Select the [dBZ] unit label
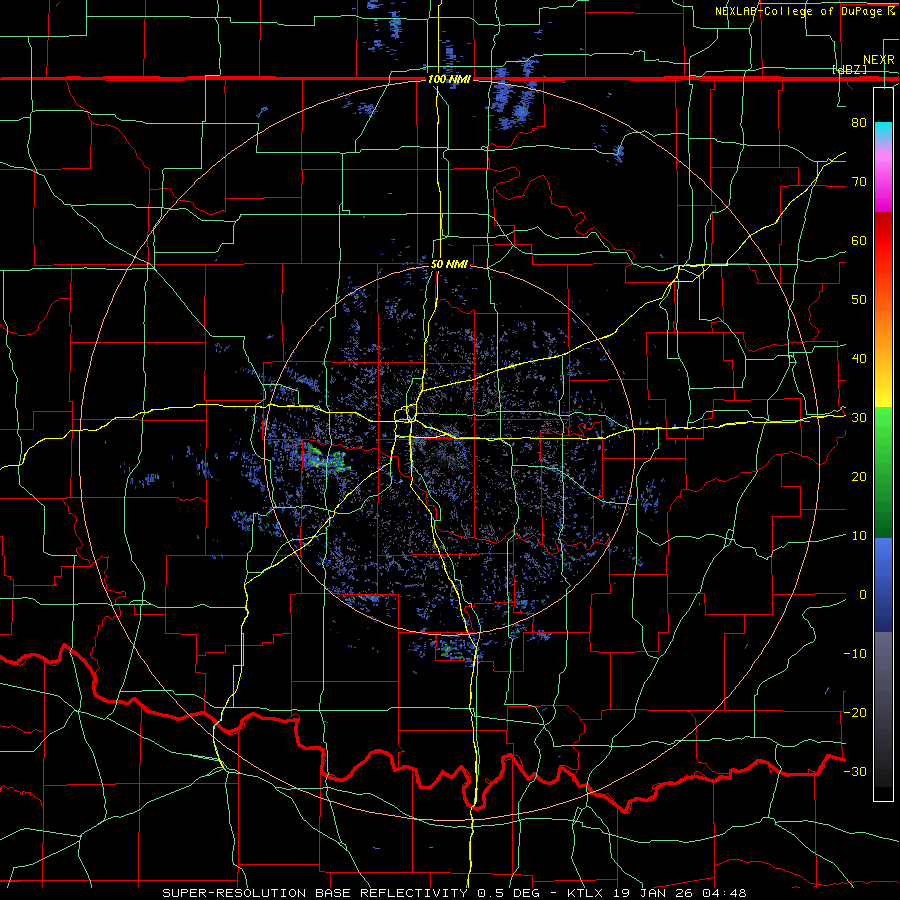This screenshot has width=900, height=900. click(x=849, y=70)
